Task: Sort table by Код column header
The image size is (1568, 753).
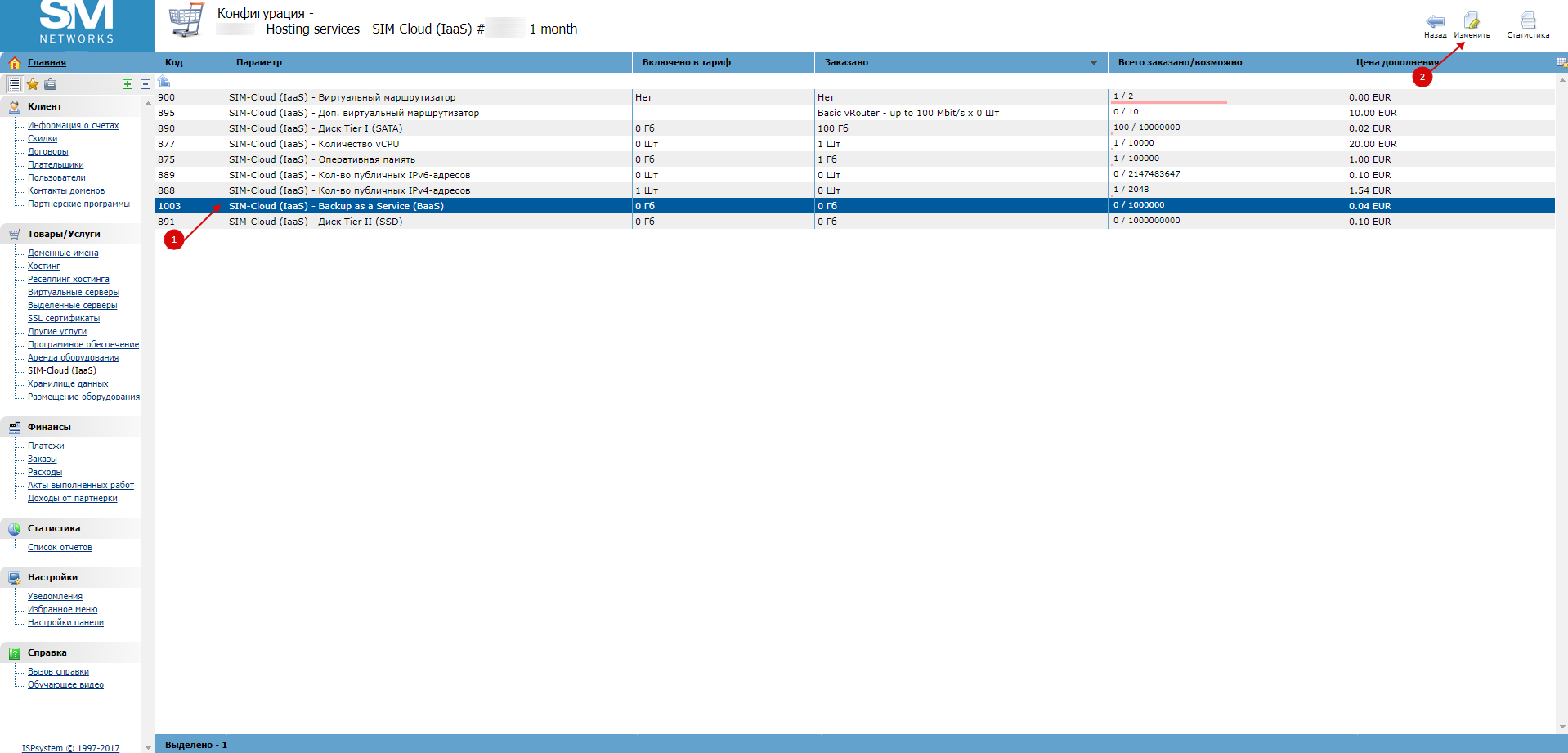Action: point(174,62)
